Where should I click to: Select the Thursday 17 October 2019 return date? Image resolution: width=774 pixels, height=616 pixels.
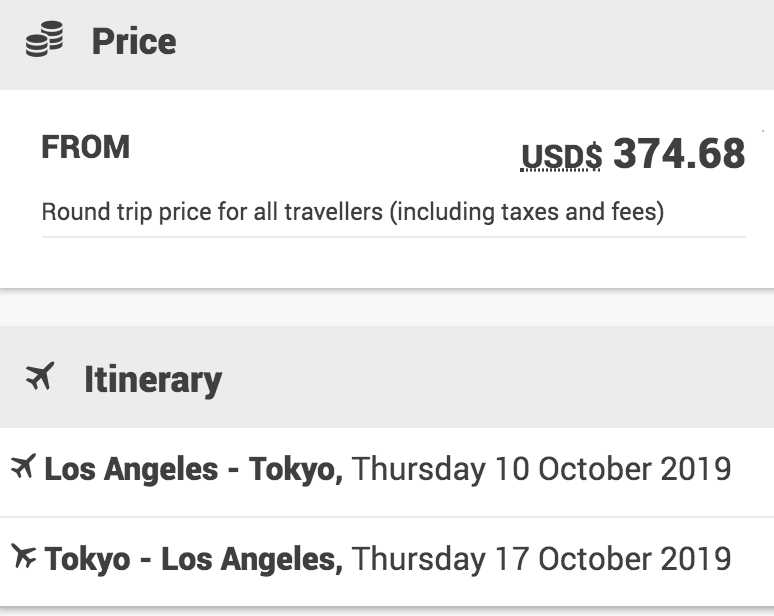point(542,557)
